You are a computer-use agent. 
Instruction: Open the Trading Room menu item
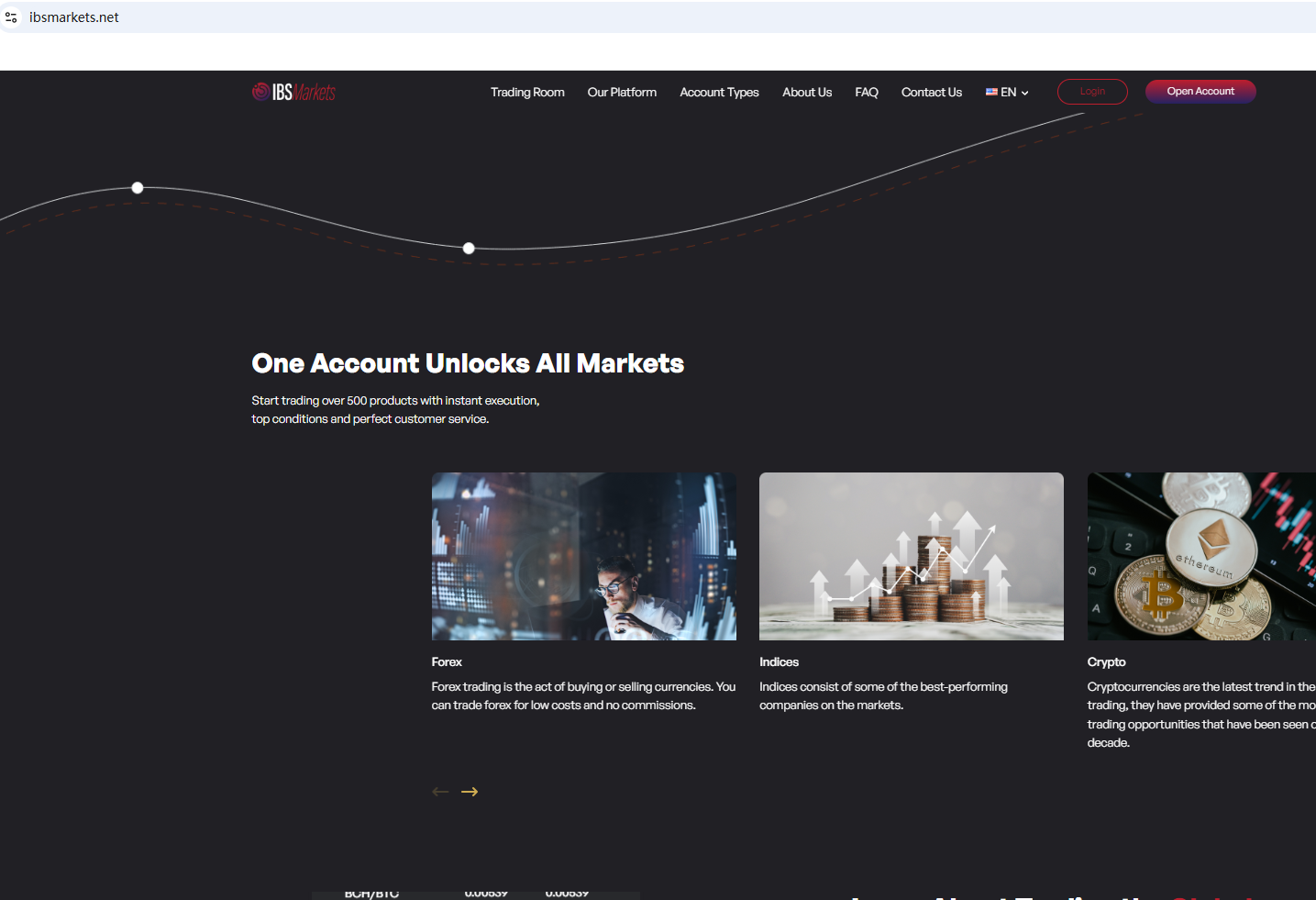pyautogui.click(x=527, y=92)
